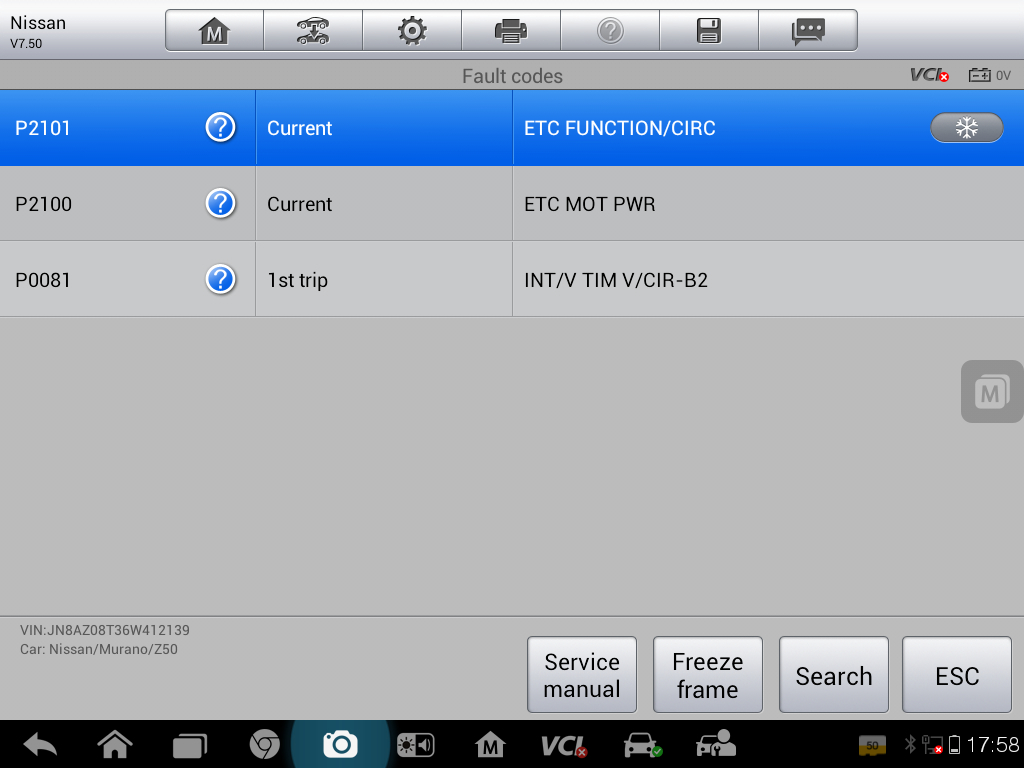Open recent apps overview
The width and height of the screenshot is (1024, 768).
point(190,745)
